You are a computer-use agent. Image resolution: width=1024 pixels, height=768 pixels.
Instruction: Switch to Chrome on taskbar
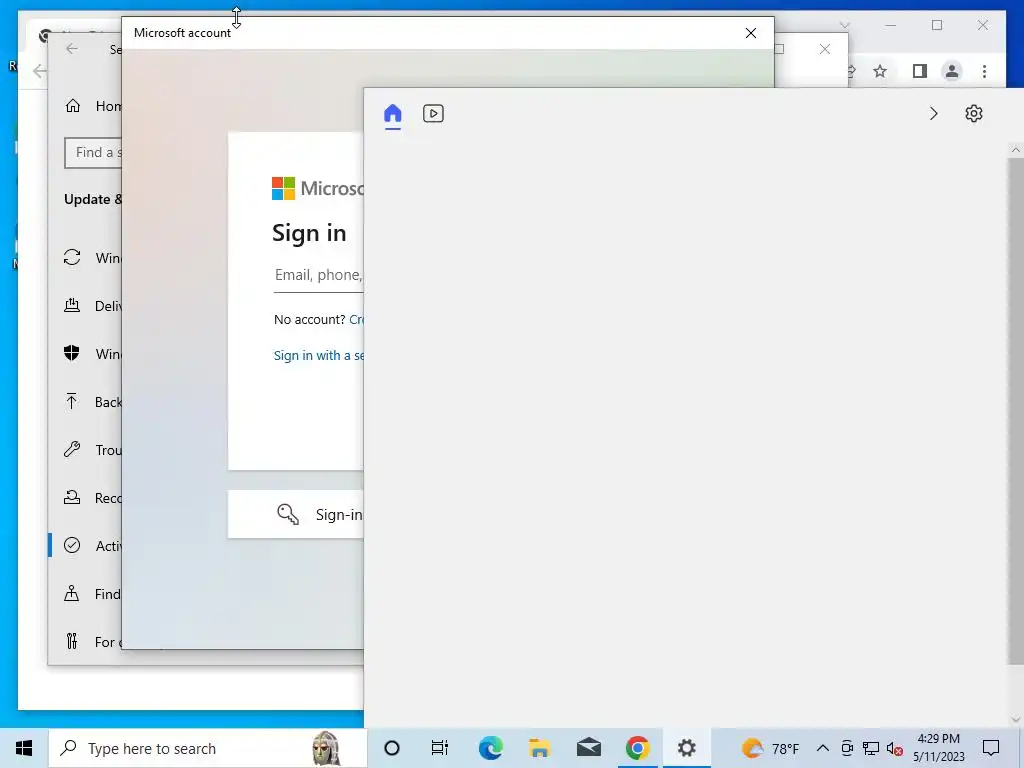click(x=637, y=748)
